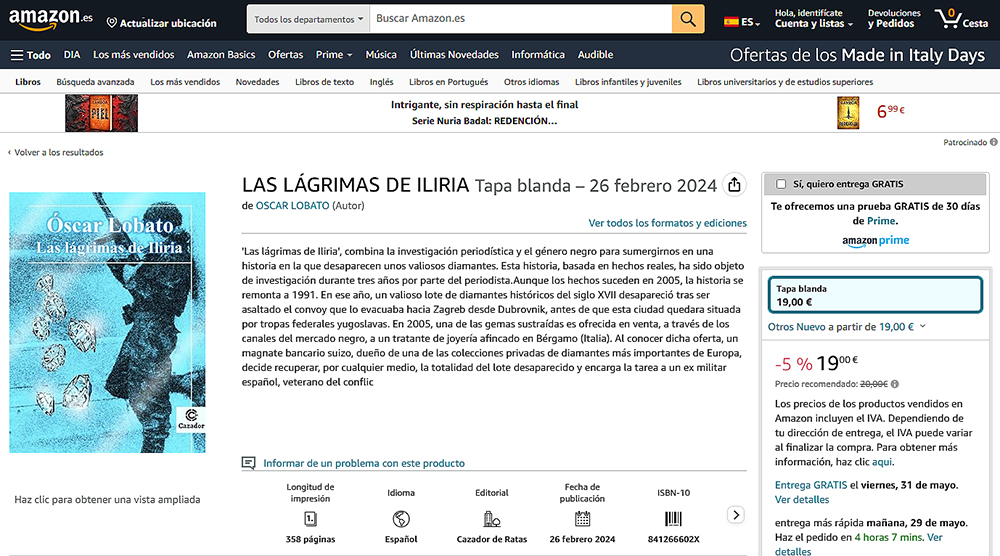The width and height of the screenshot is (1000, 556).
Task: Select Libros universitarios y de estudios superiores
Action: coord(785,82)
